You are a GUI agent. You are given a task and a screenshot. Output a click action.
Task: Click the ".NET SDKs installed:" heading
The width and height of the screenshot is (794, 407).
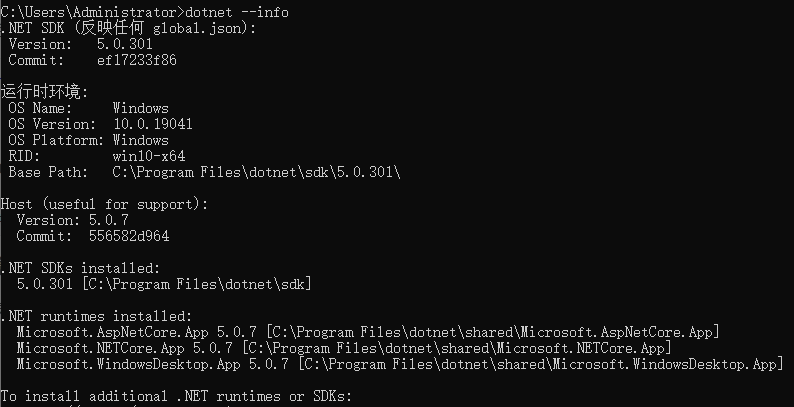click(x=80, y=268)
